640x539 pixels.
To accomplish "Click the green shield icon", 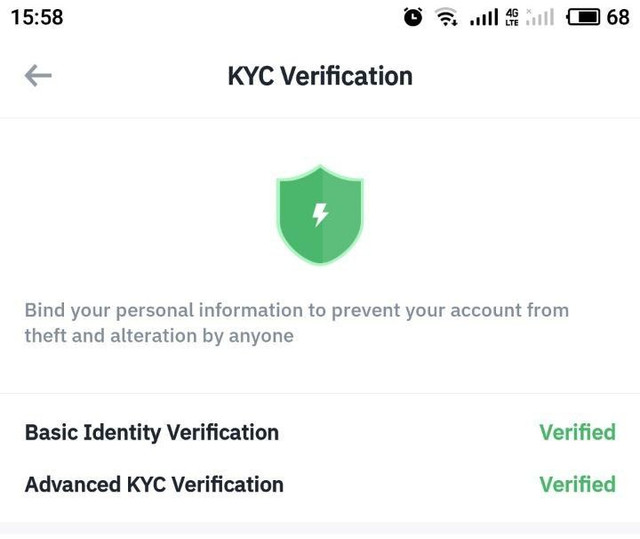I will tap(320, 217).
